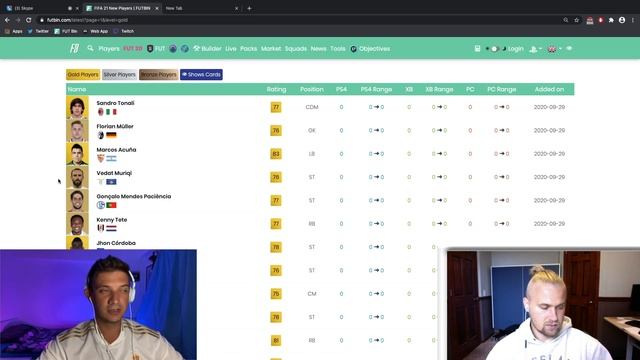640x360 pixels.
Task: Open the Twitter bookmark
Action: point(38,31)
